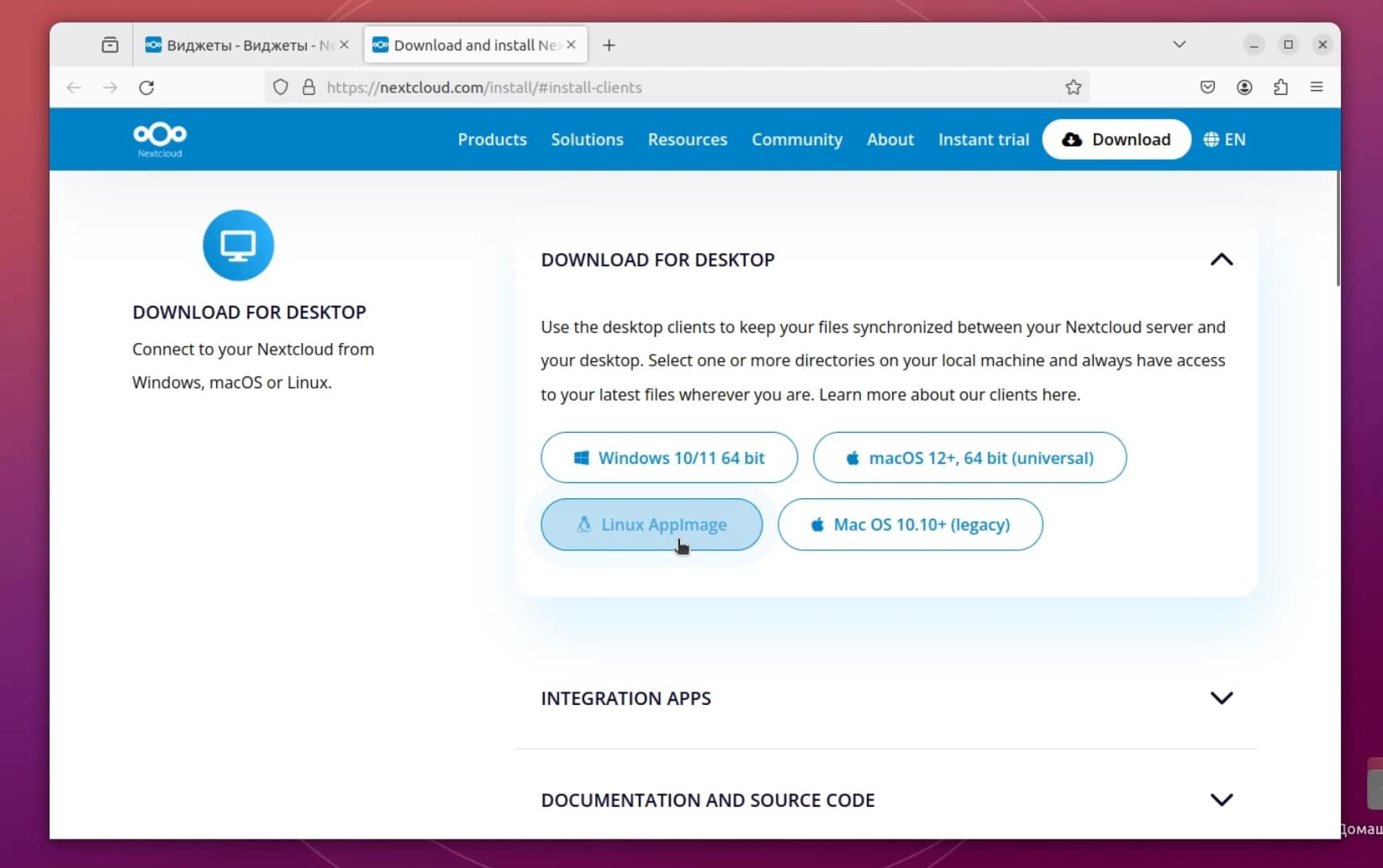
Task: Open extensions puzzle icon
Action: pos(1280,87)
